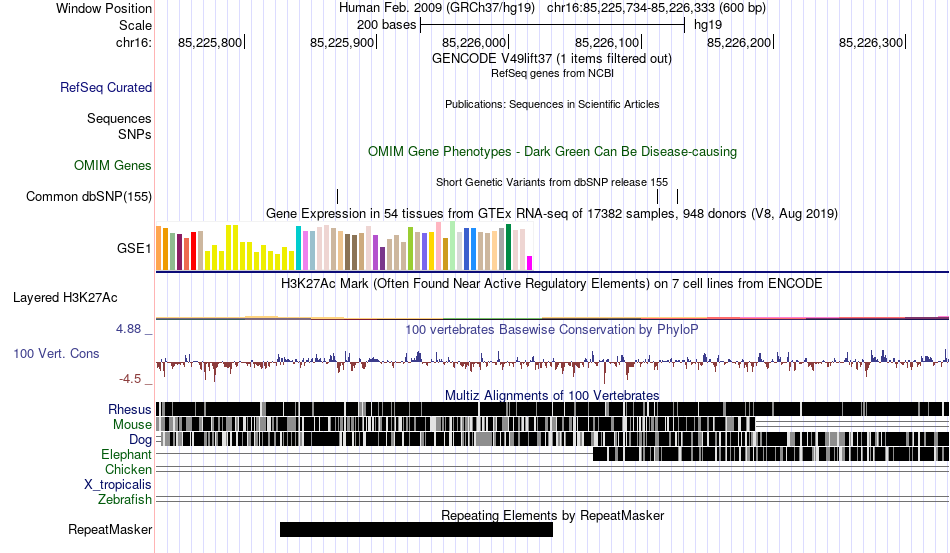
Task: Click the 85,226,100 ruler position
Action: [607, 42]
